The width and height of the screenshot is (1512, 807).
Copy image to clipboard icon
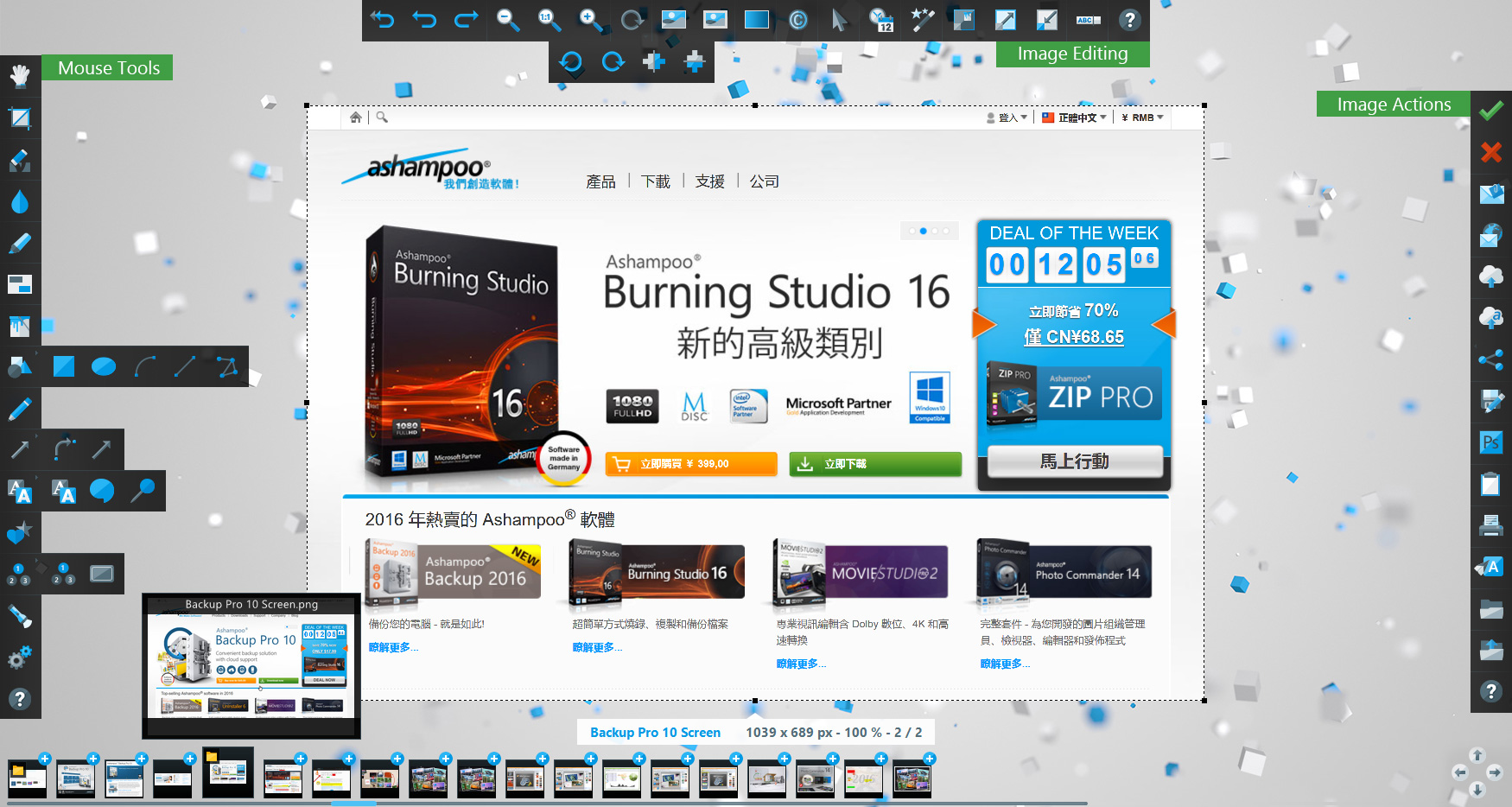coord(1490,484)
